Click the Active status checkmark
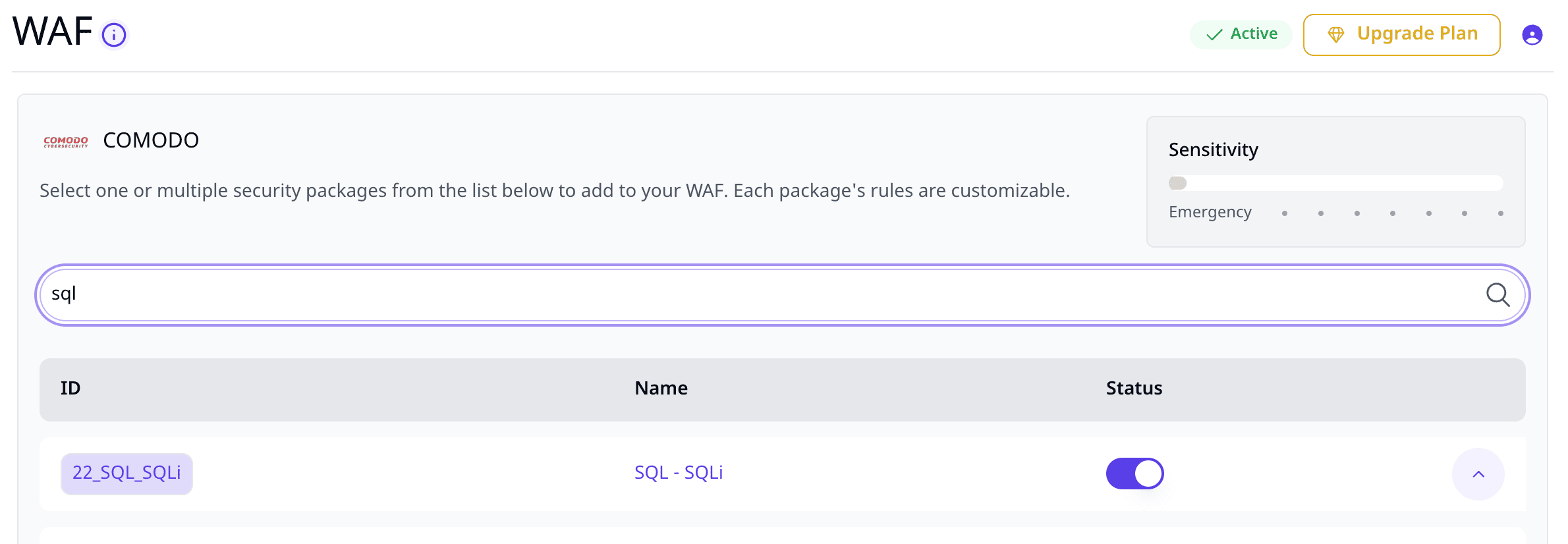This screenshot has height=544, width=1568. click(x=1214, y=35)
